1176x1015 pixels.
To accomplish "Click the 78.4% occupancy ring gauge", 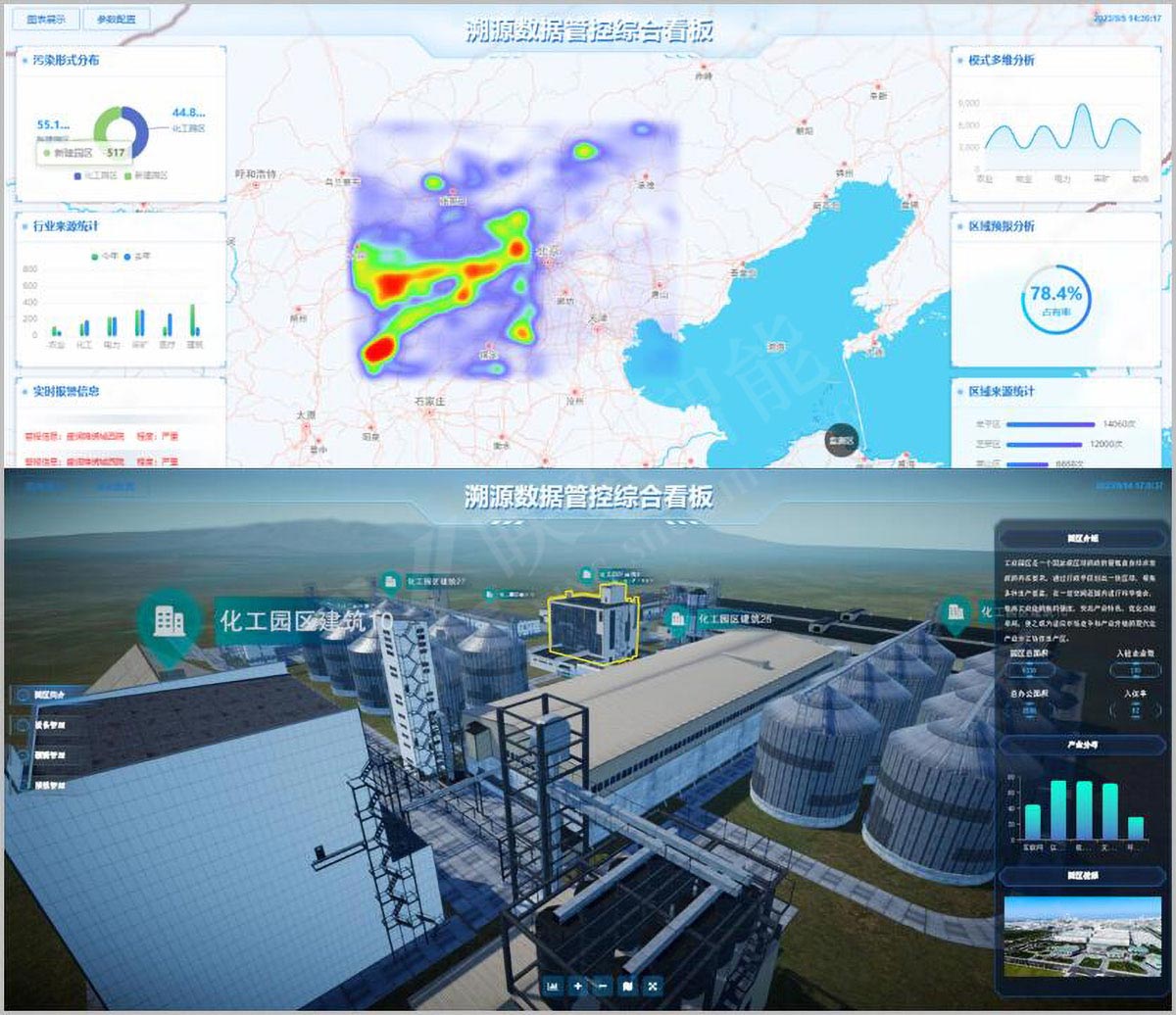I will [1054, 298].
